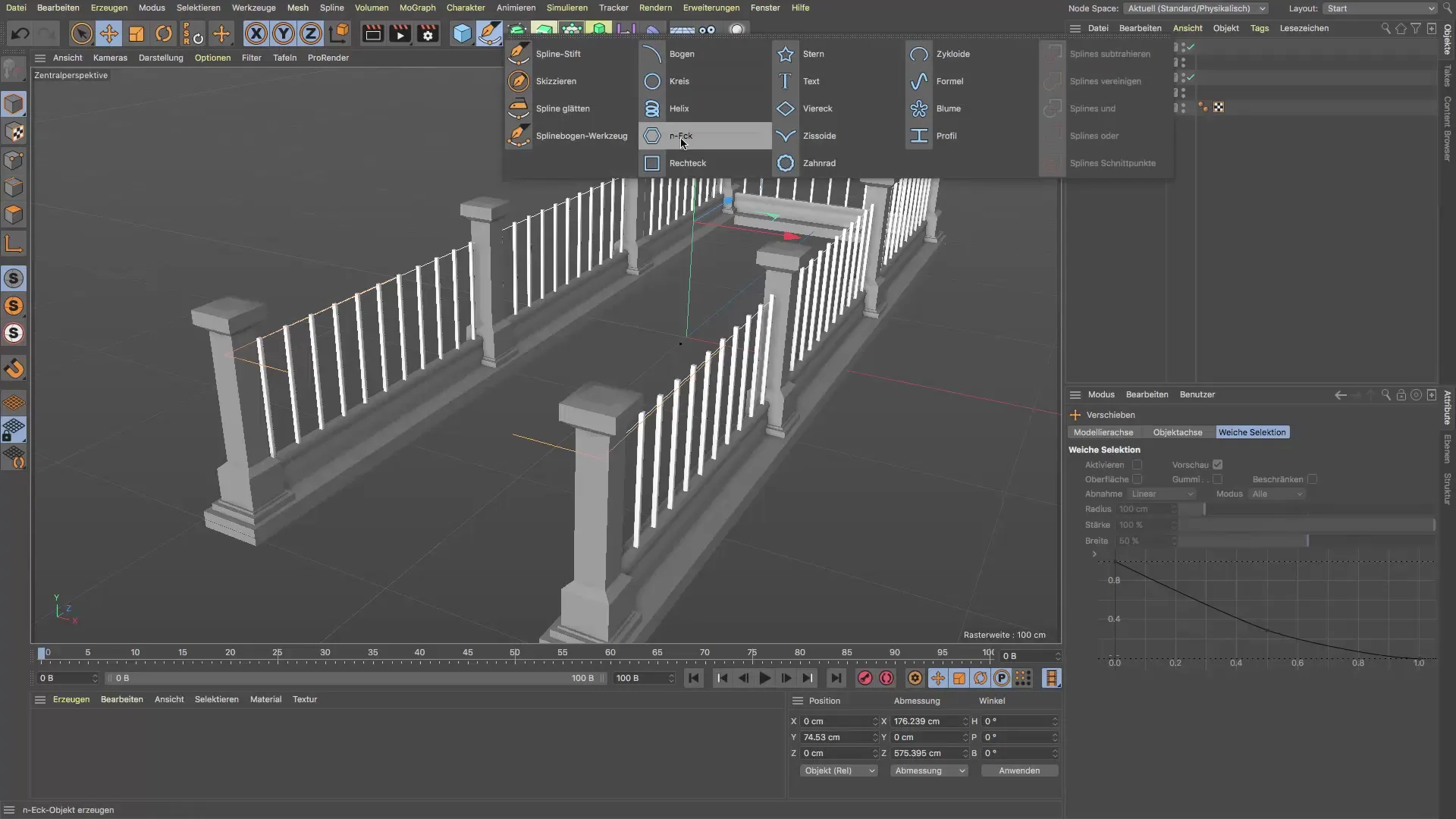Create a Helix spline
This screenshot has height=819, width=1456.
[x=704, y=108]
